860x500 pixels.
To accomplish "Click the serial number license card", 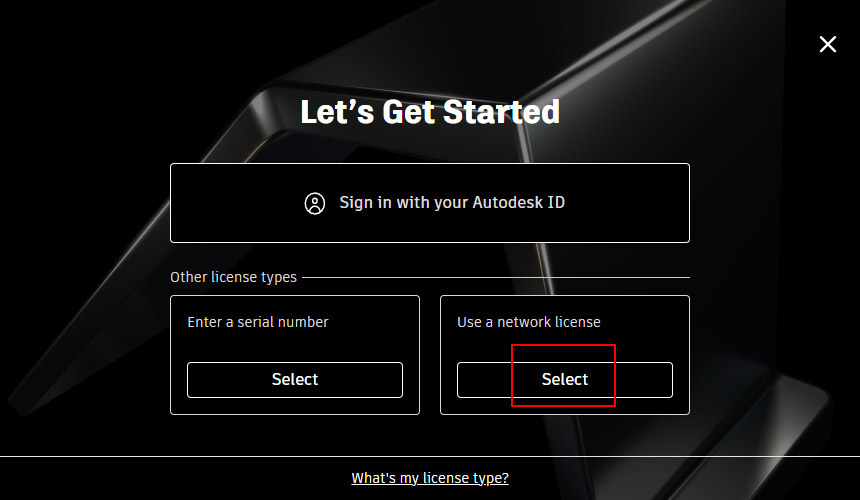I will (295, 344).
